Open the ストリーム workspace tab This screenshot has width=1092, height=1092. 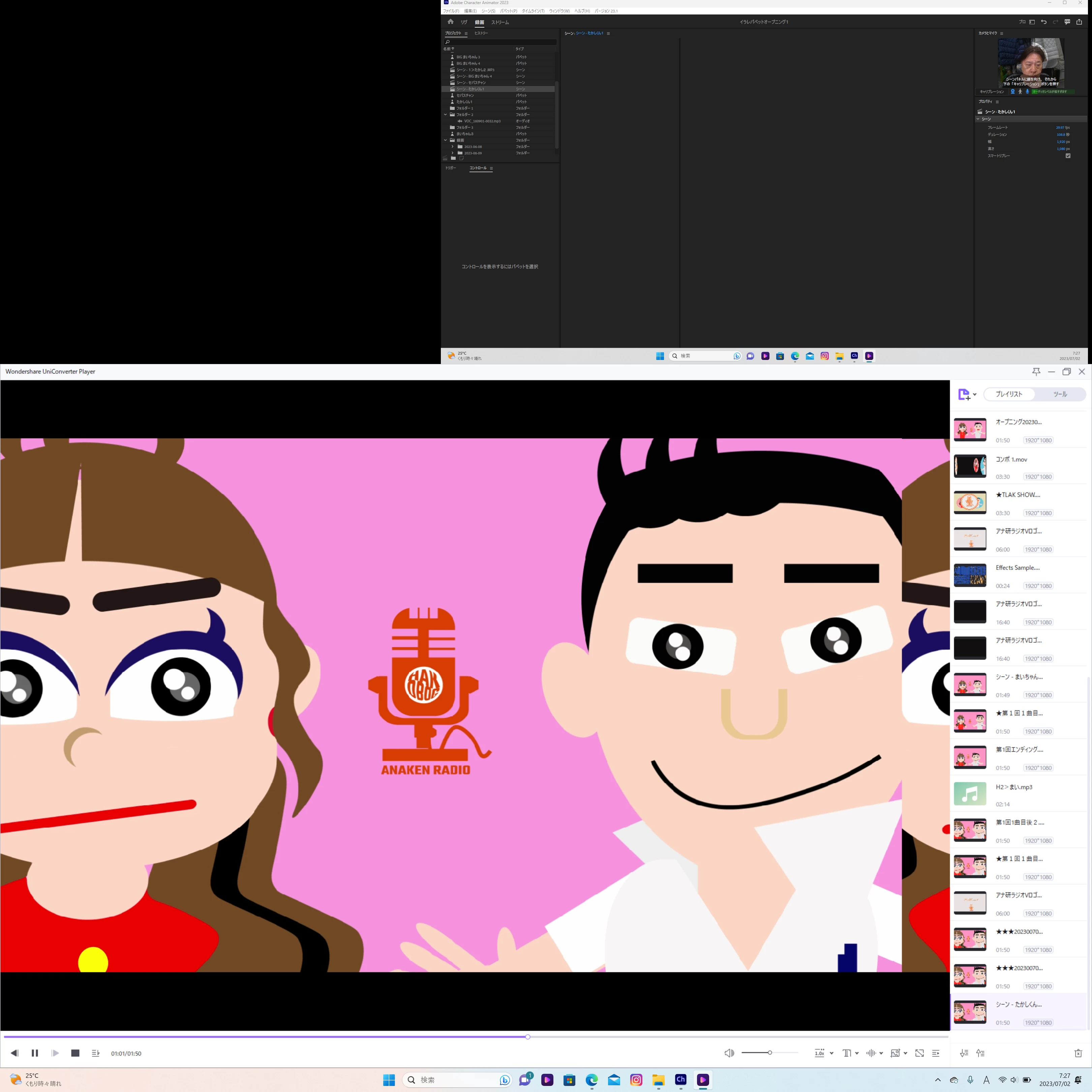499,23
